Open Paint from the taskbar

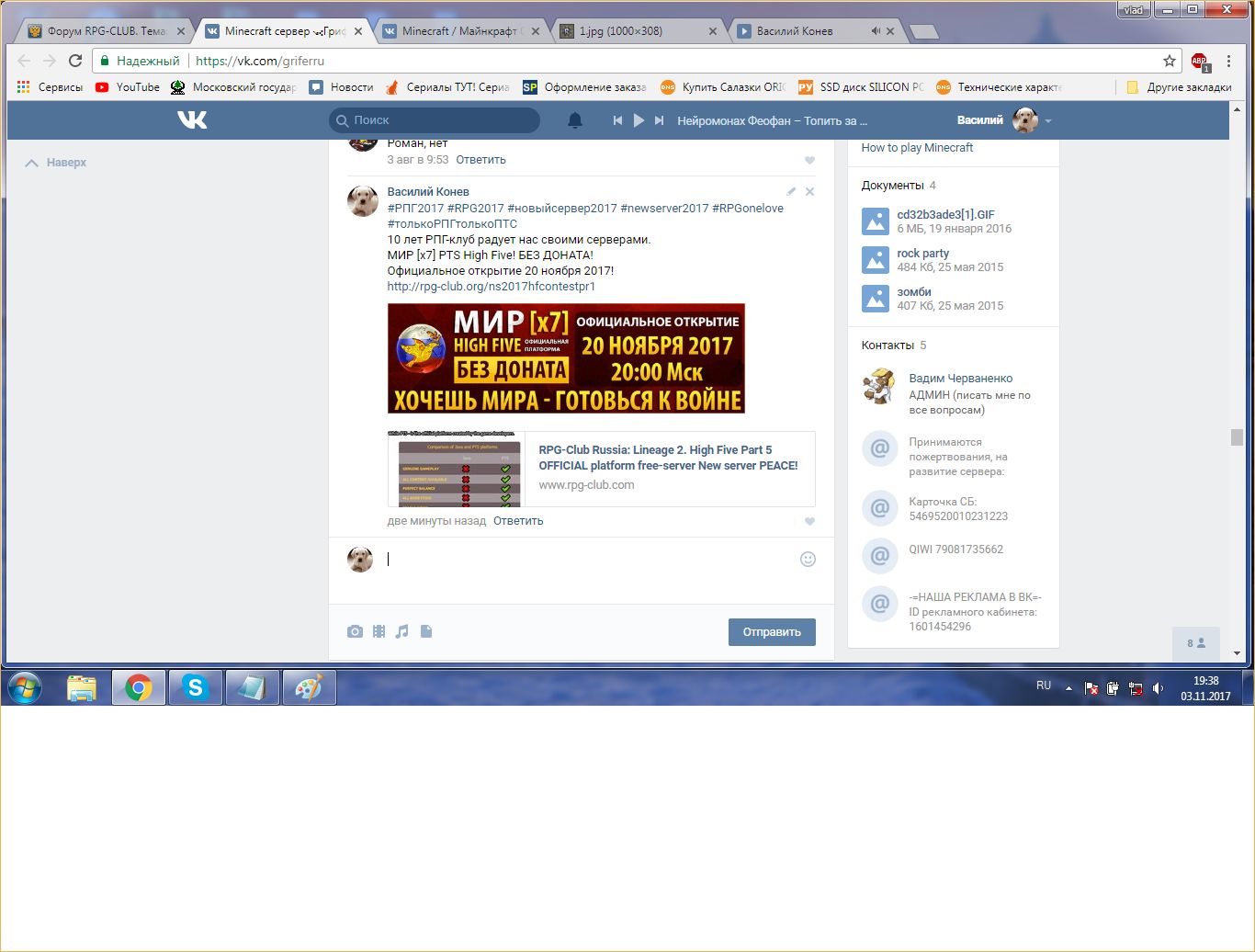pos(309,687)
